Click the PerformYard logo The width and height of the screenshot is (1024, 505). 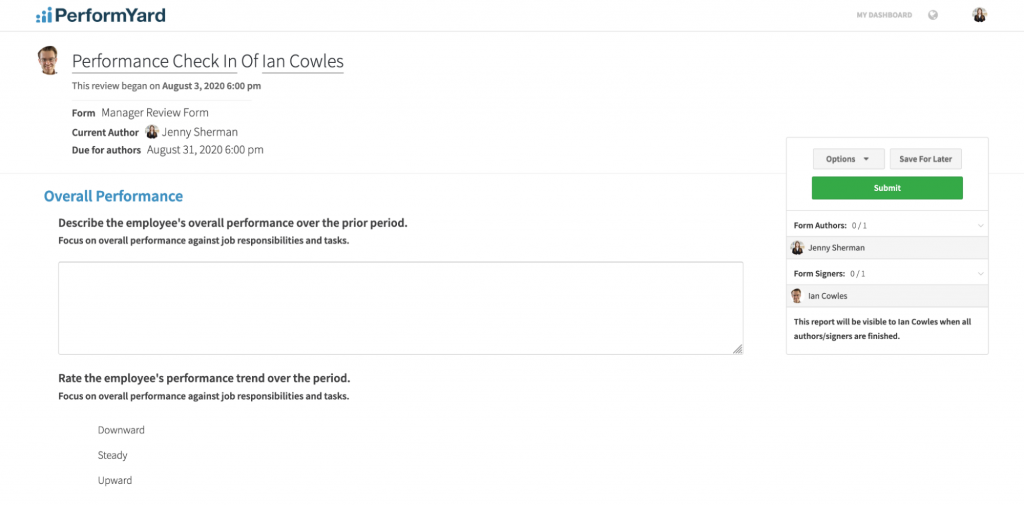click(101, 15)
